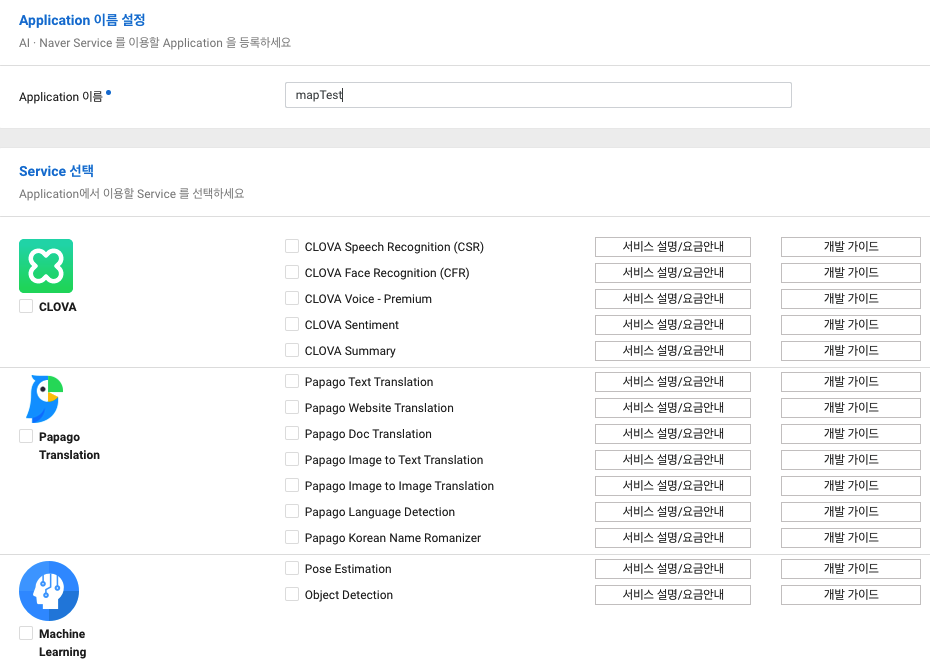Open 개발 가이드 for CLOVA Speech Recognition
Image resolution: width=930 pixels, height=664 pixels.
[851, 247]
